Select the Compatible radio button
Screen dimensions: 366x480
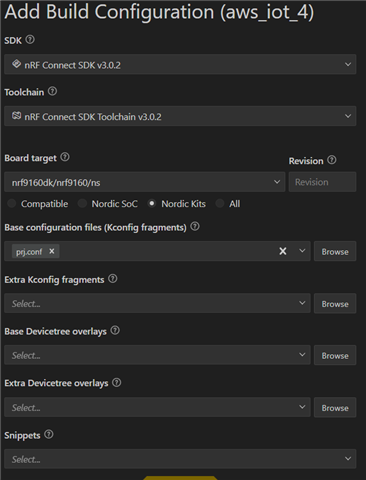pyautogui.click(x=12, y=203)
